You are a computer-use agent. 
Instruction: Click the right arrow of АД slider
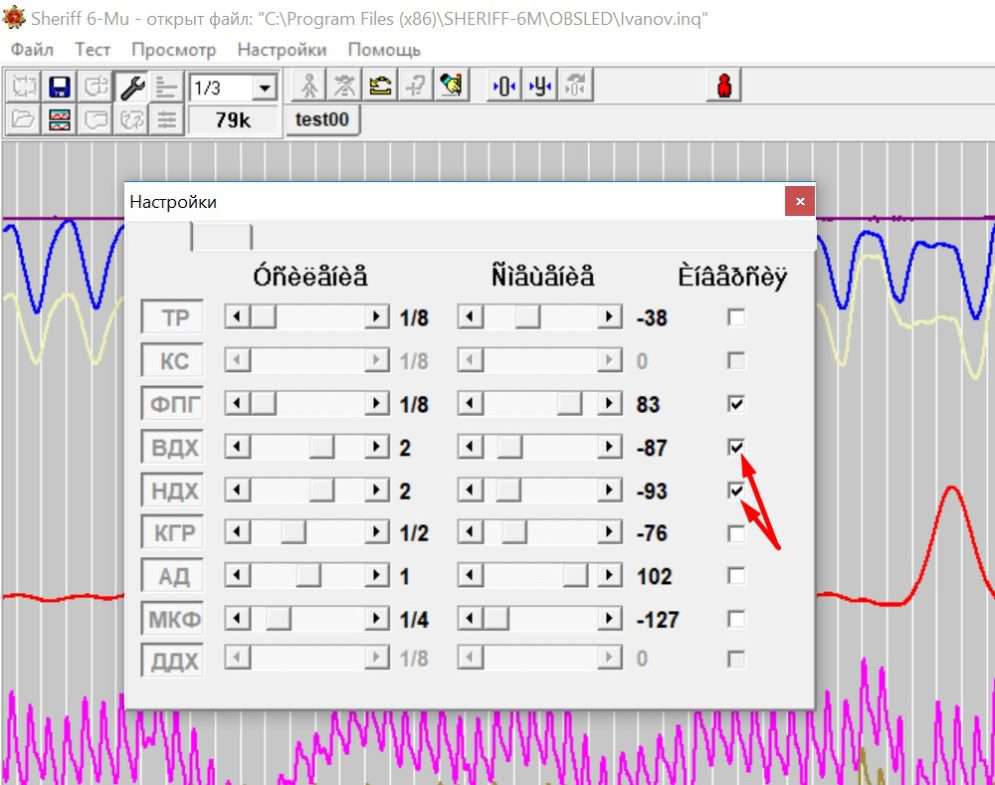click(x=378, y=575)
